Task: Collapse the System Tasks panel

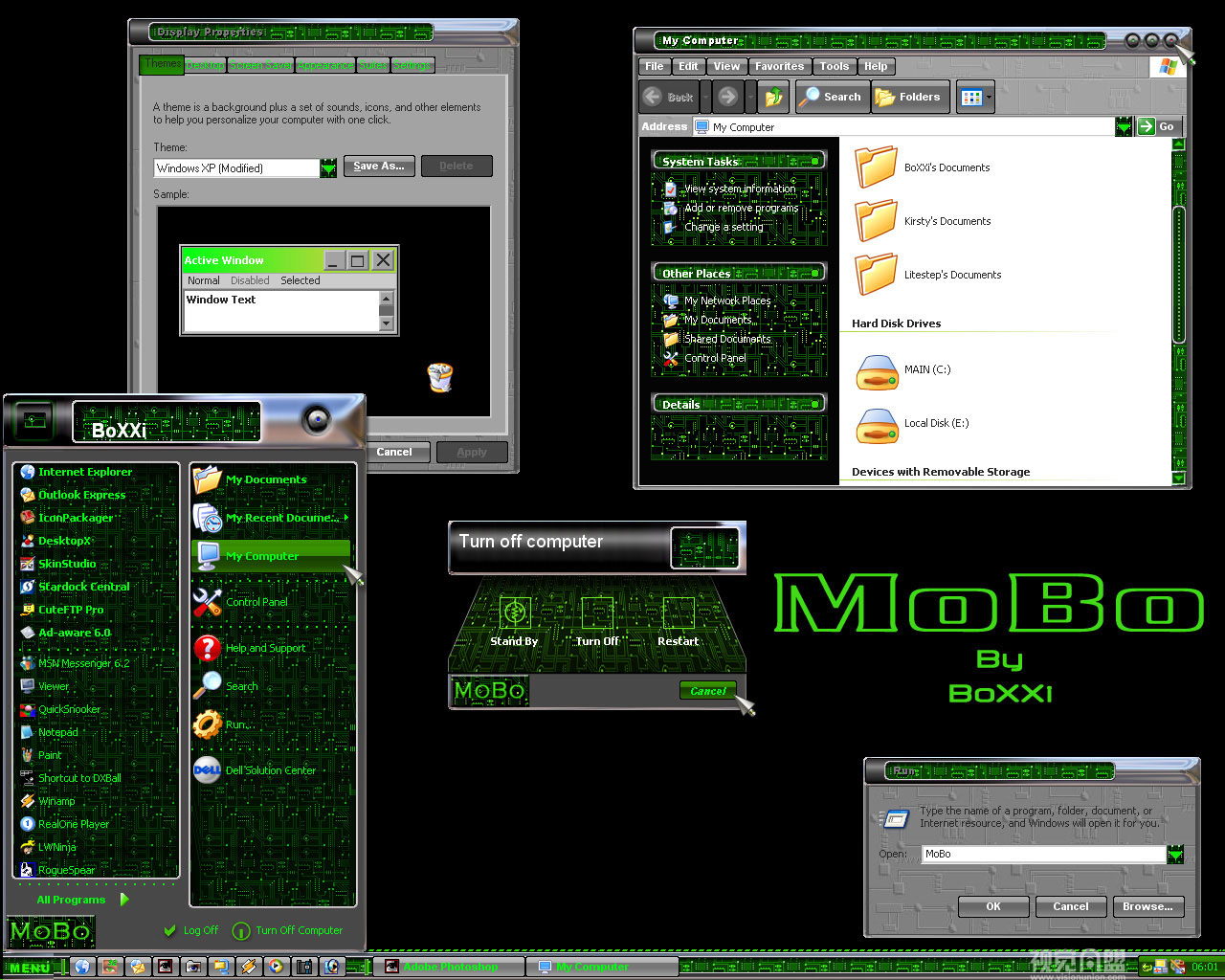Action: [x=815, y=161]
